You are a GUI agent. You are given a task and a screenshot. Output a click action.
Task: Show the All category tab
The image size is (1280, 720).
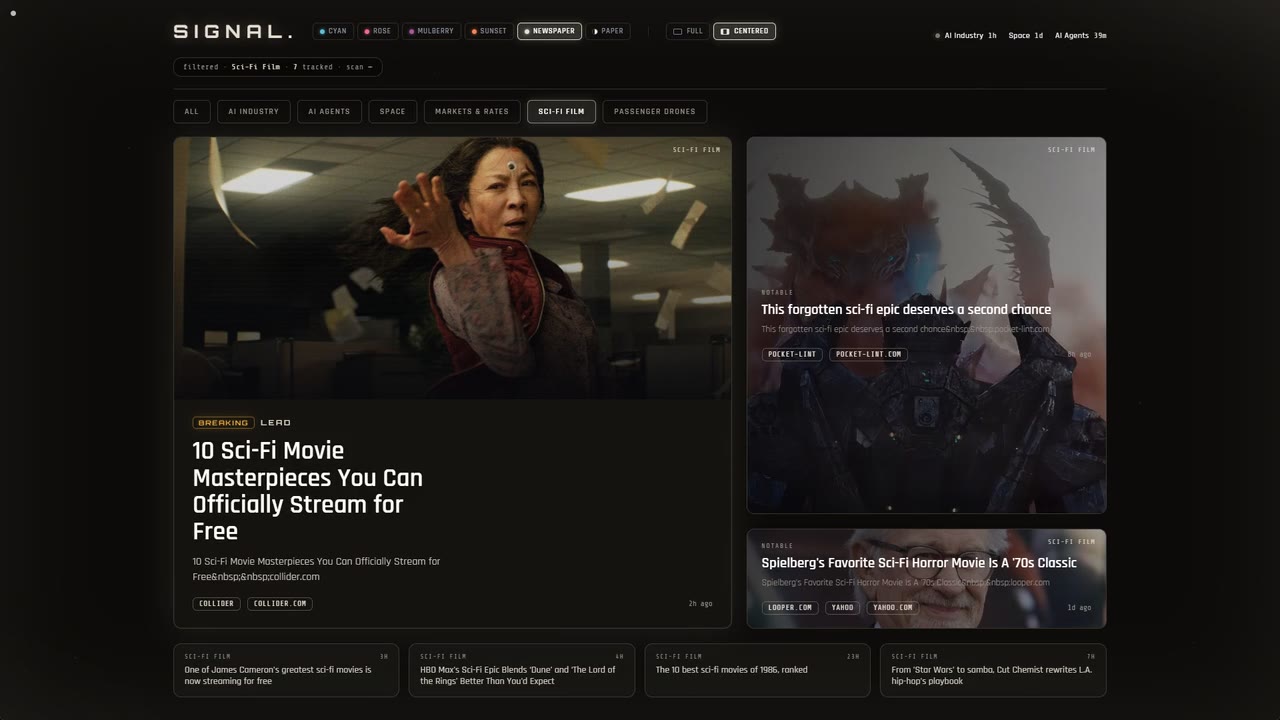point(192,111)
